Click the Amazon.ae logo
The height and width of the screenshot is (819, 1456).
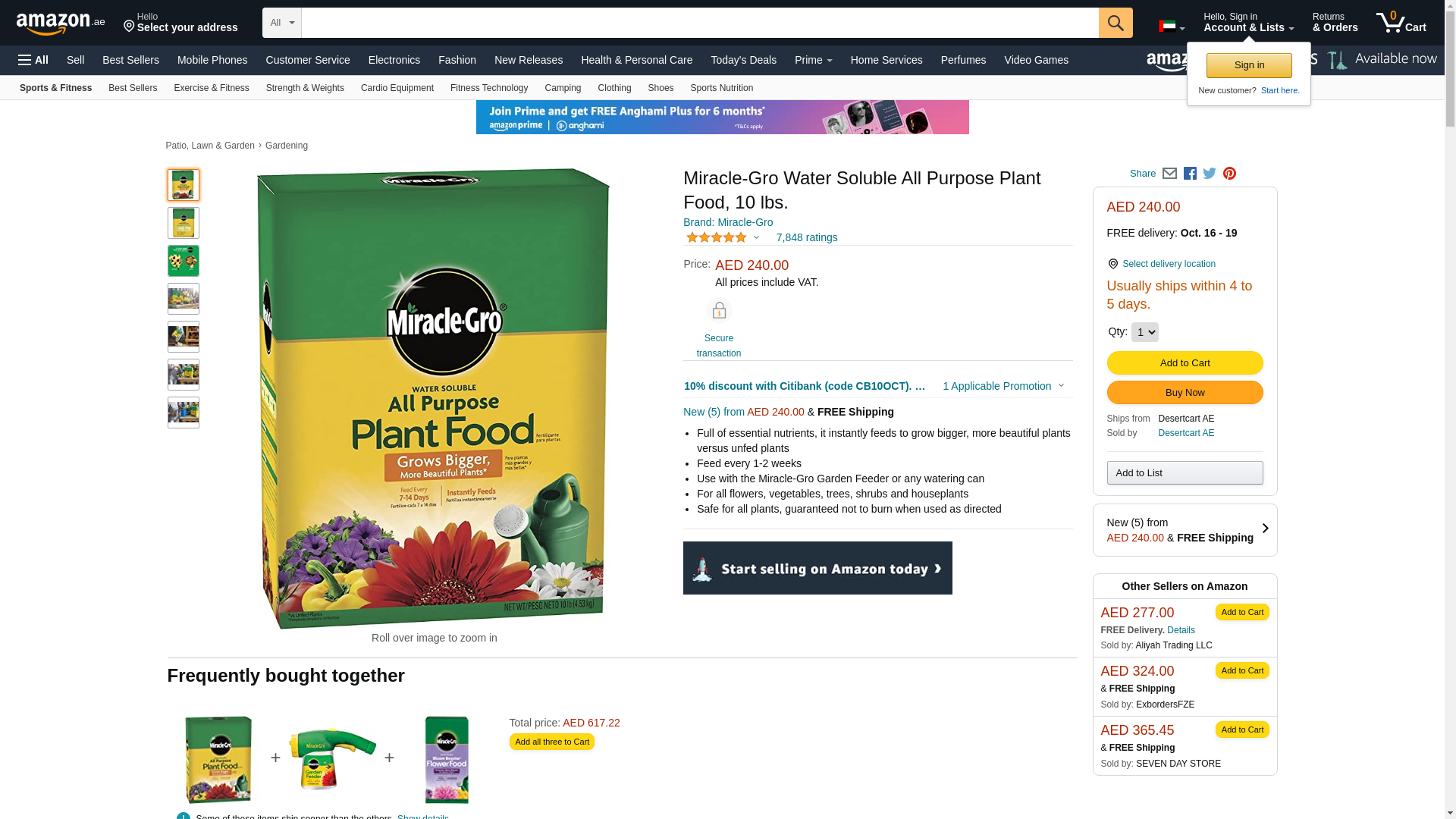61,24
